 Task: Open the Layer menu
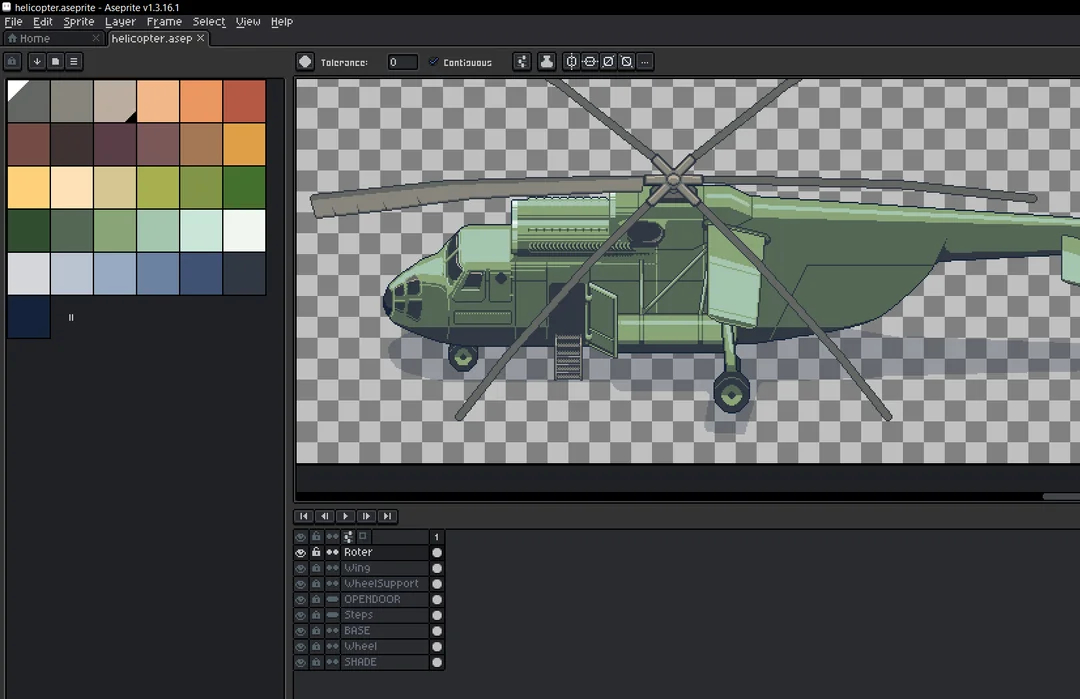click(x=120, y=22)
